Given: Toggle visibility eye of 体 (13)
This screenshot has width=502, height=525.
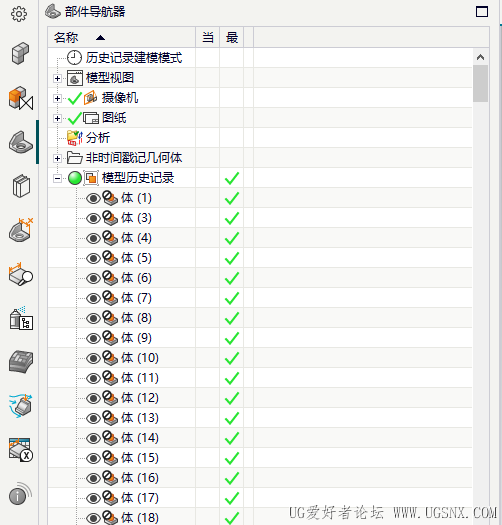Looking at the screenshot, I should [93, 418].
